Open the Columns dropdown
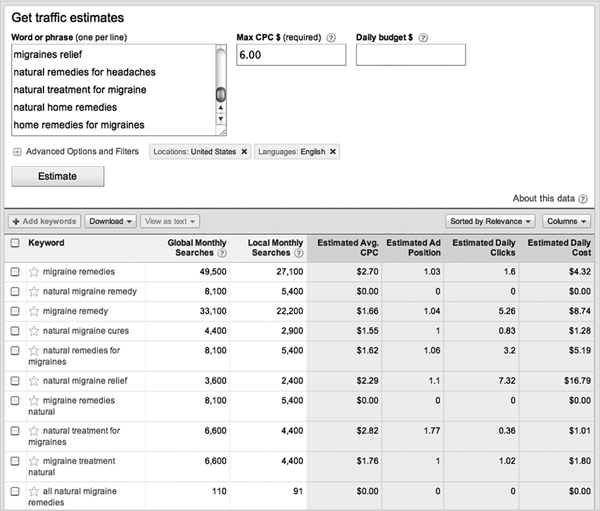Viewport: 600px width, 511px height. [x=566, y=221]
